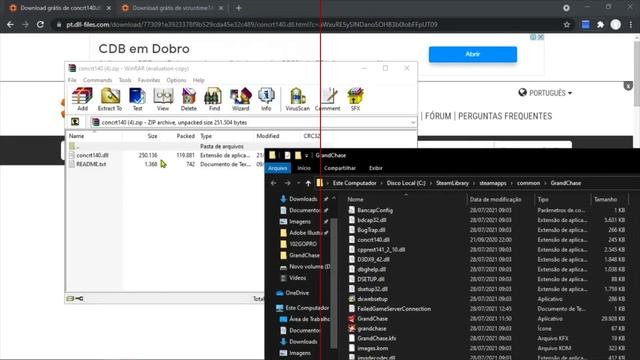Select OneDrive in Explorer sidebar

(x=297, y=293)
